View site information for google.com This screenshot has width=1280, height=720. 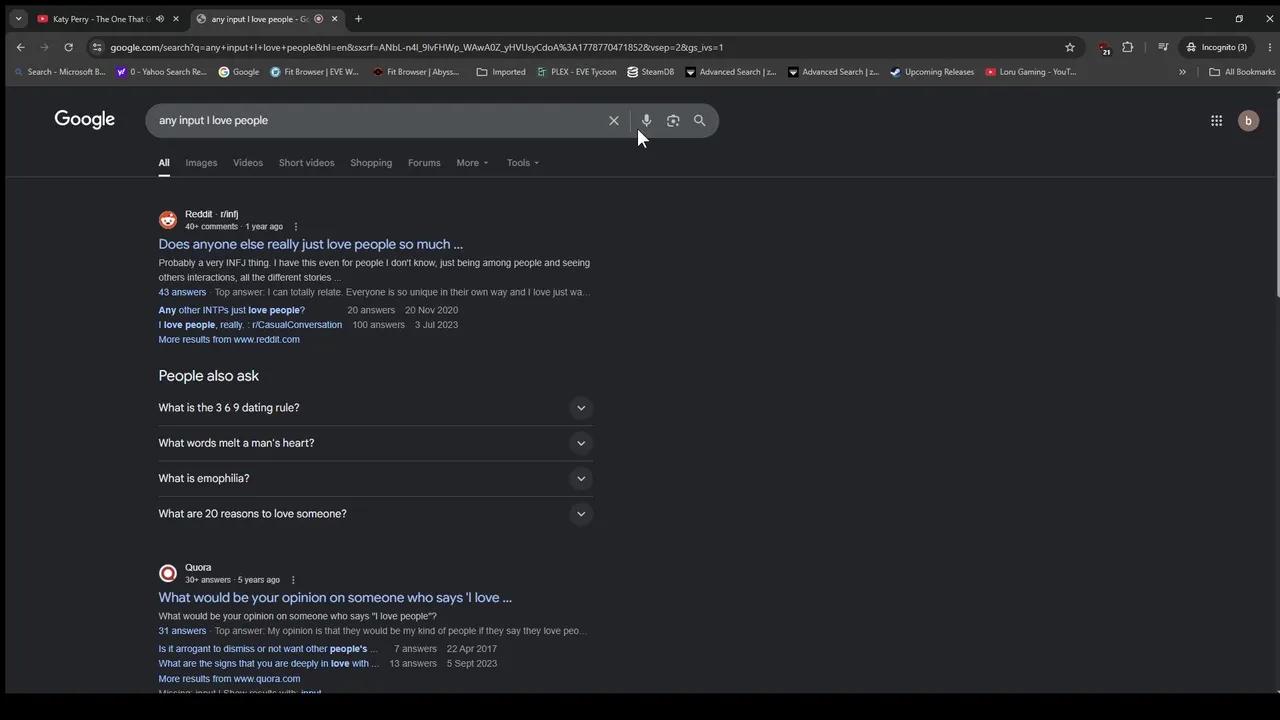tap(96, 47)
